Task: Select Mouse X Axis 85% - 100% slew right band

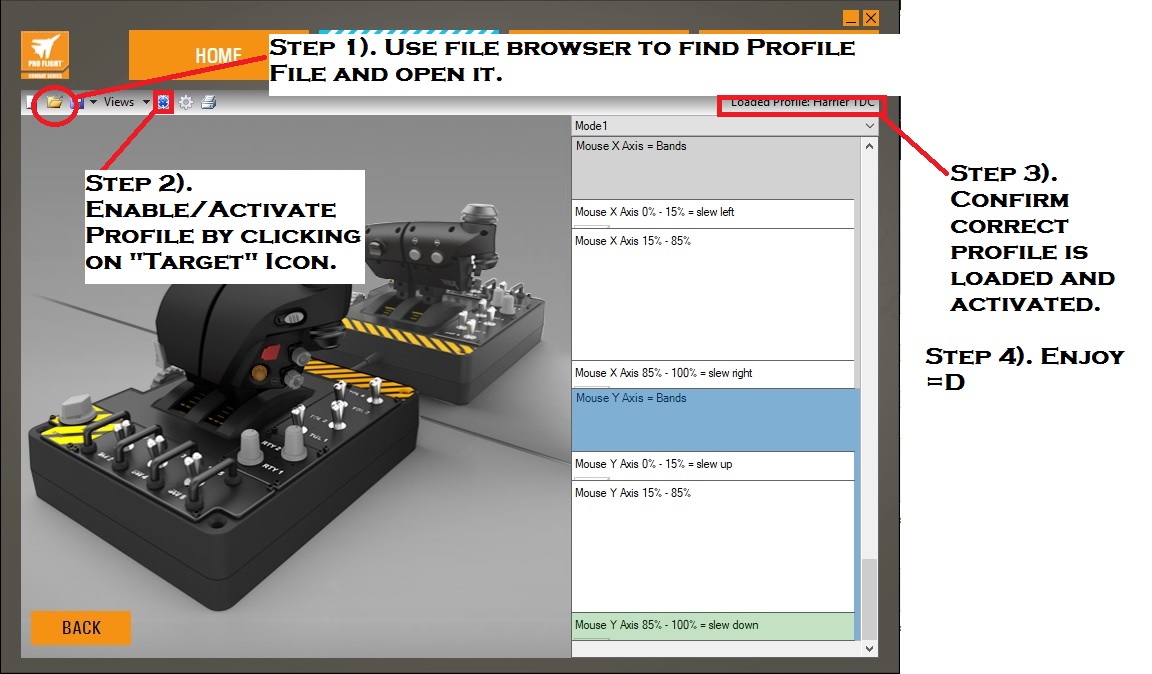Action: 713,374
